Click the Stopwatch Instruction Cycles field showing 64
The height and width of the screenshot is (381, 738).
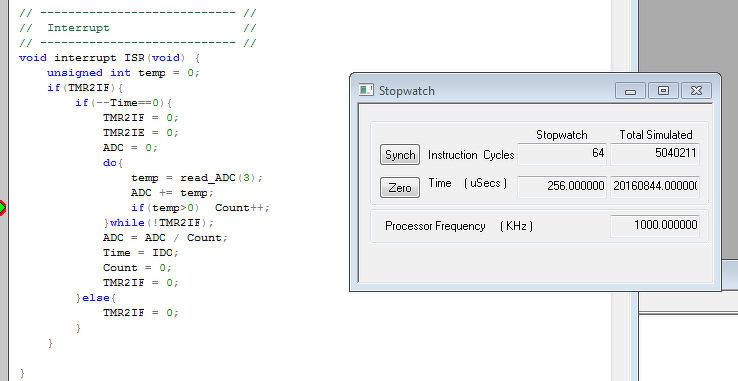pos(562,154)
